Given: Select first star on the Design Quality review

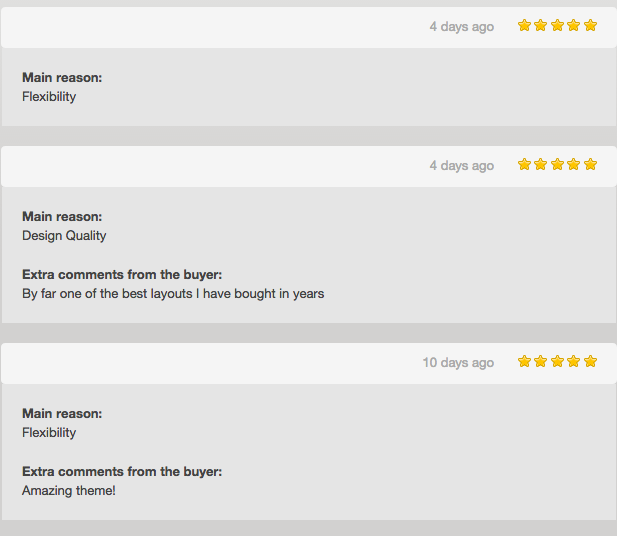Looking at the screenshot, I should pos(524,165).
